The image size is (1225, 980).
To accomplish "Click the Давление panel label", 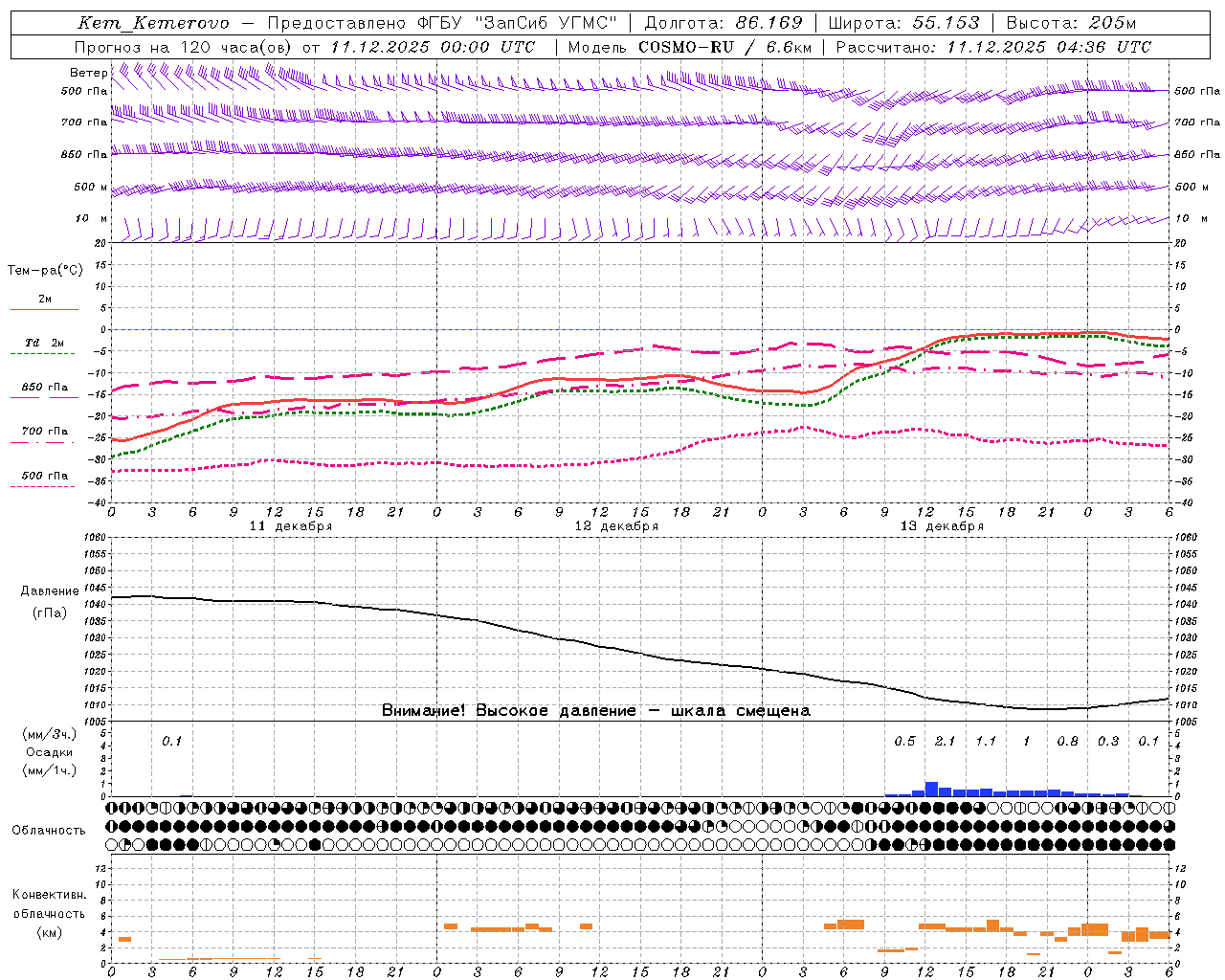I will tap(50, 591).
